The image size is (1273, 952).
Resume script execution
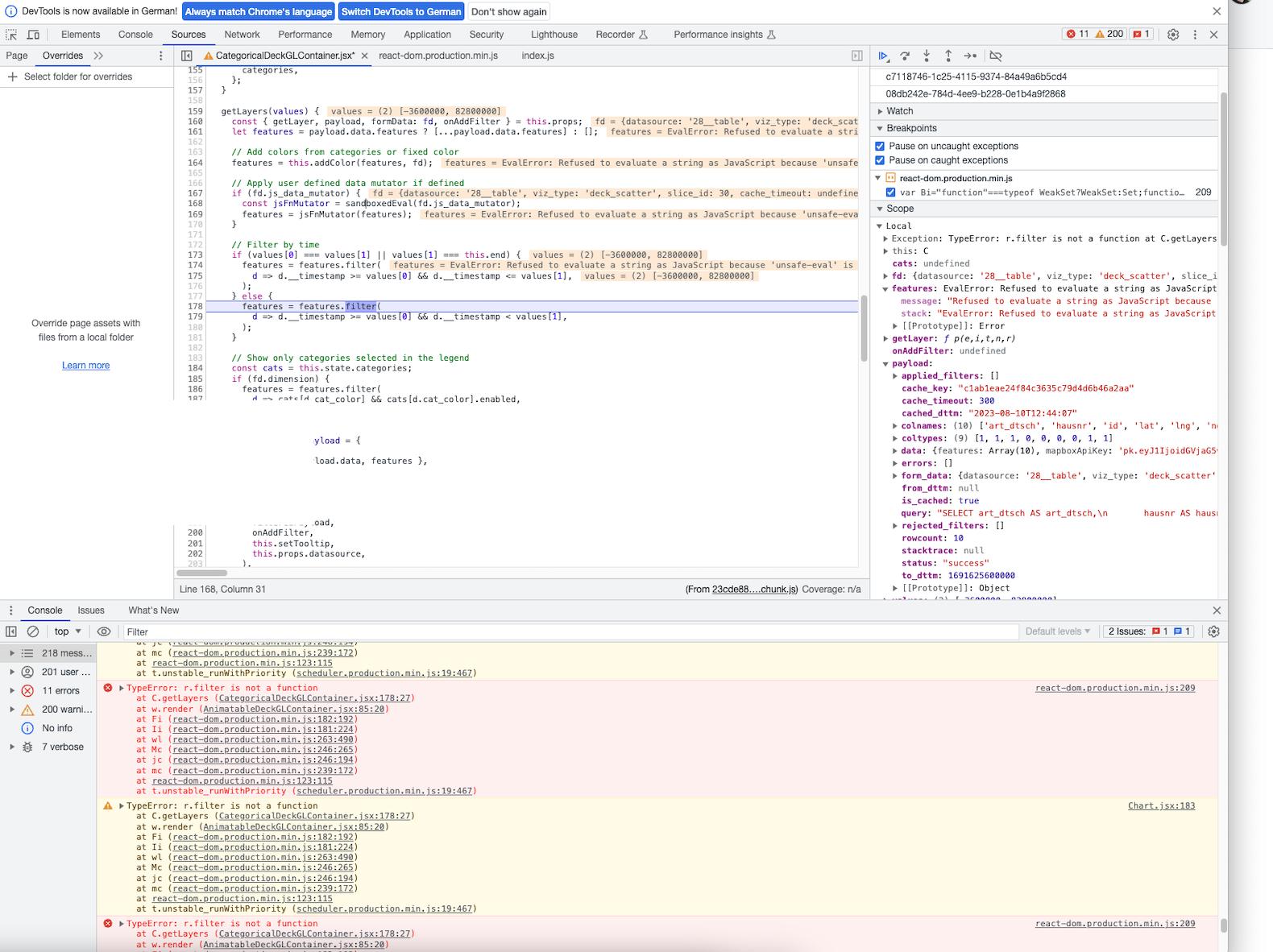883,56
